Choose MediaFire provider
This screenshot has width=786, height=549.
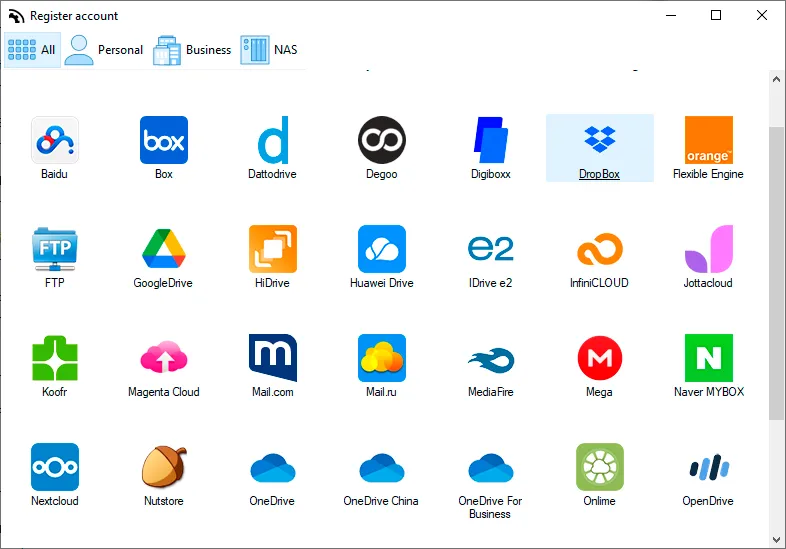[491, 358]
